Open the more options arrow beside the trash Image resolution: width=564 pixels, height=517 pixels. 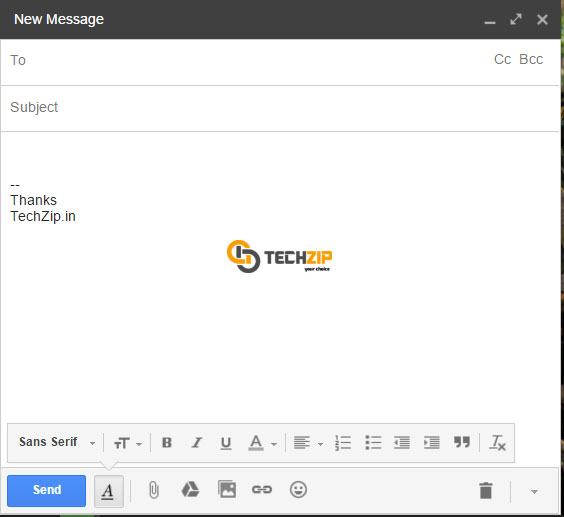pyautogui.click(x=535, y=492)
